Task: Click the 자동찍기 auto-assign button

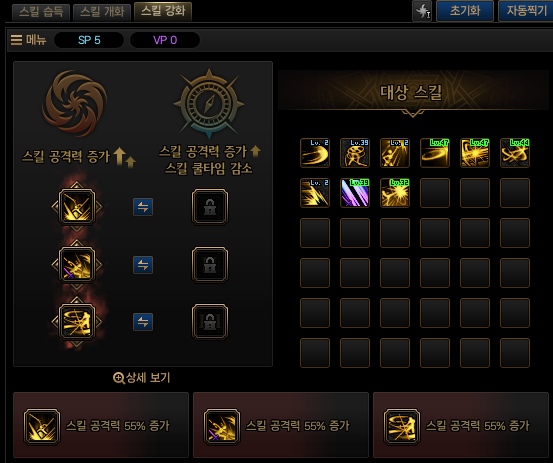Action: [x=526, y=11]
